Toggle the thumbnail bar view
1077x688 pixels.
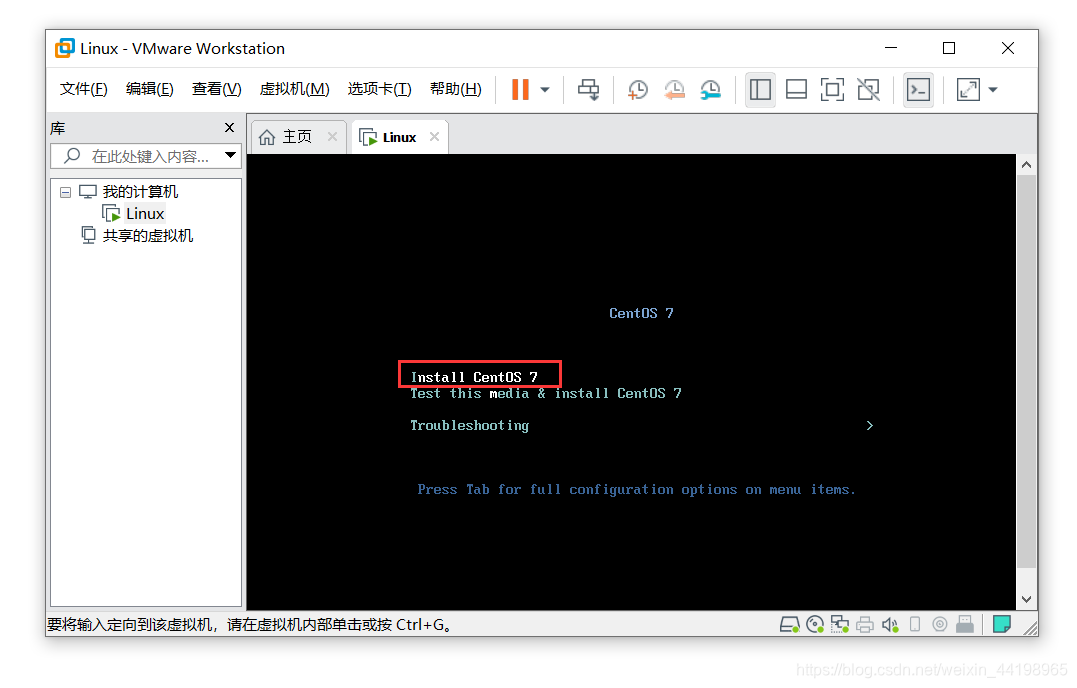[x=796, y=89]
